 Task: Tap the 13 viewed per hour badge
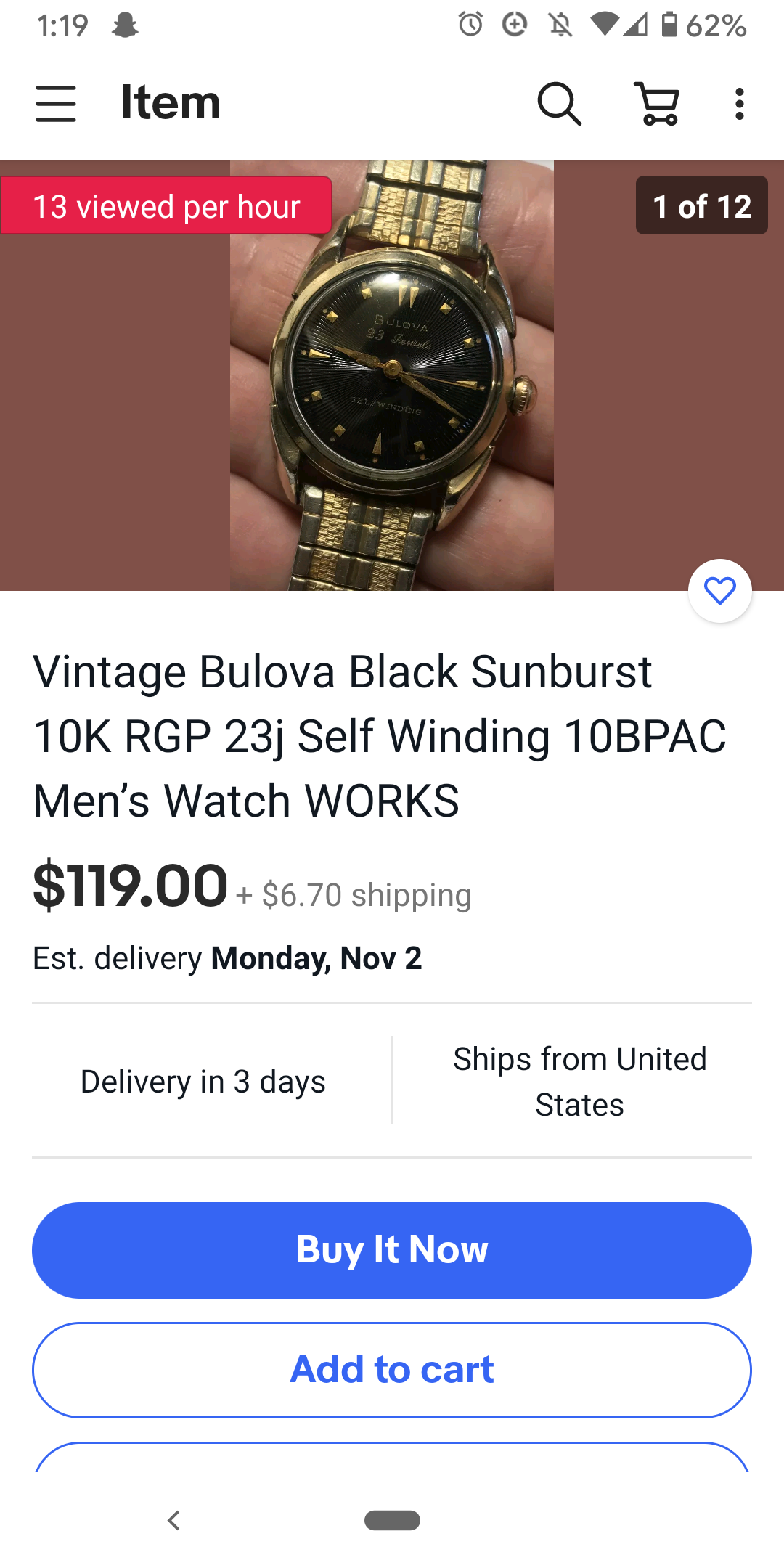(166, 205)
